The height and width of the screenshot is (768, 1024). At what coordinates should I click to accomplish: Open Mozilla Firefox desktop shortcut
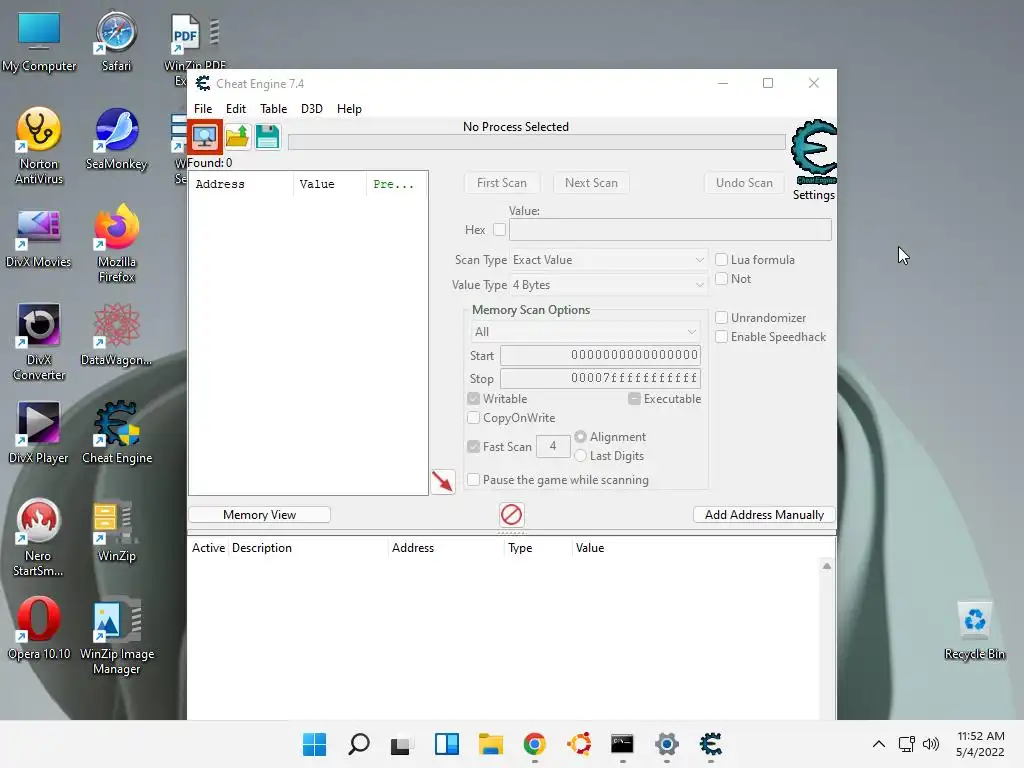(116, 244)
